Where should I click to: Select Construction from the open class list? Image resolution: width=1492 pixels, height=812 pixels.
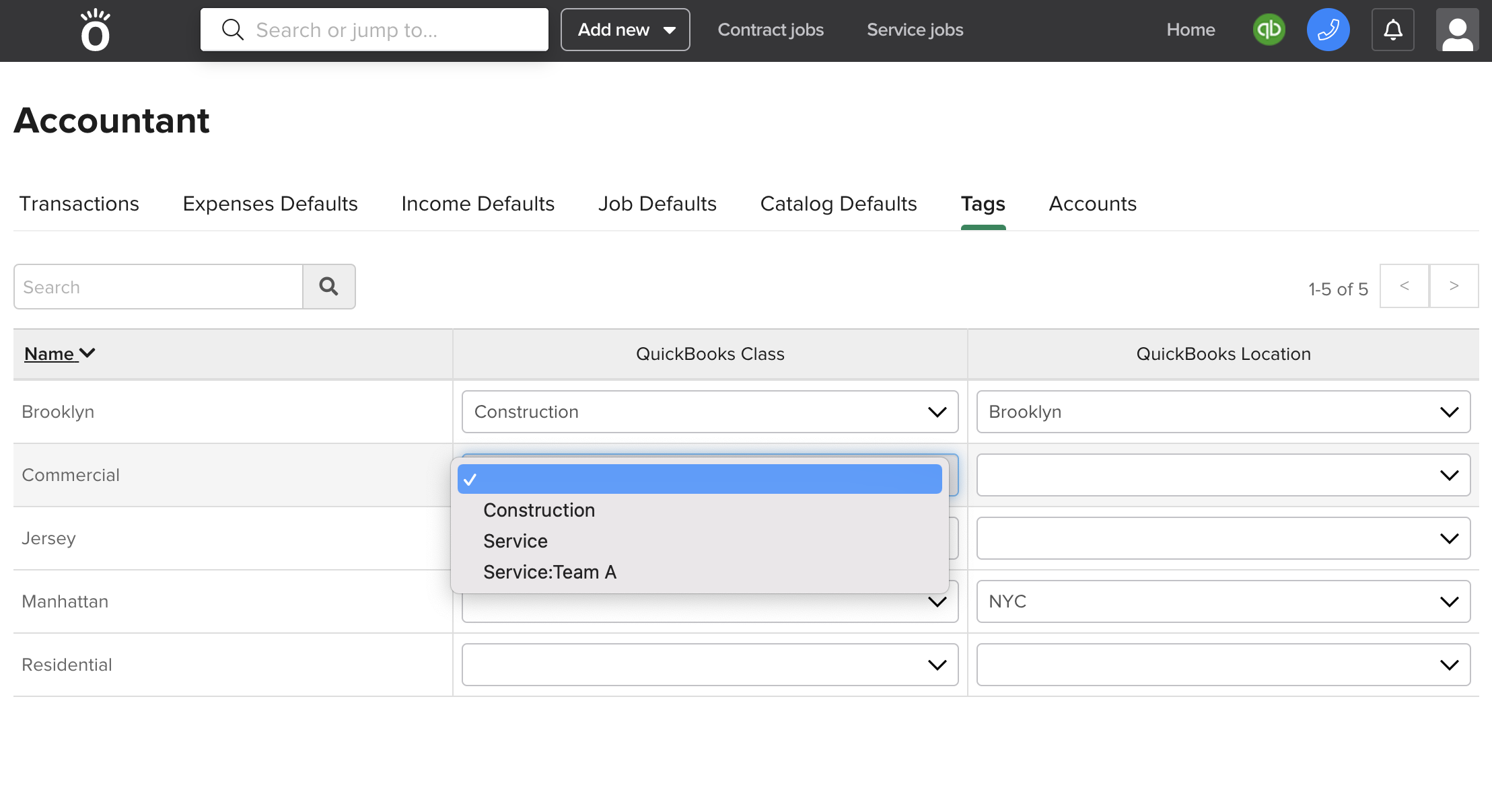538,510
